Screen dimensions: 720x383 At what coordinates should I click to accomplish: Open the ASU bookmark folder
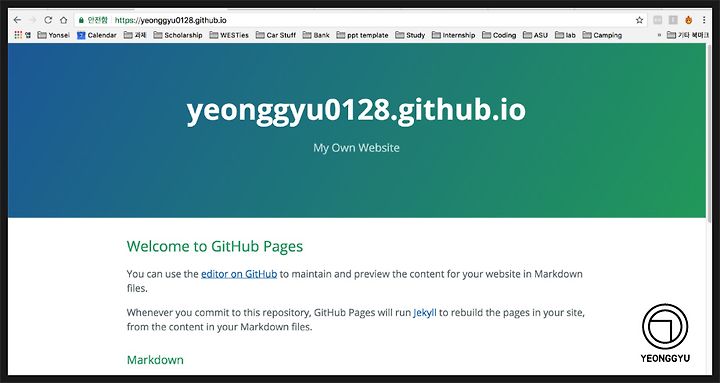coord(535,35)
